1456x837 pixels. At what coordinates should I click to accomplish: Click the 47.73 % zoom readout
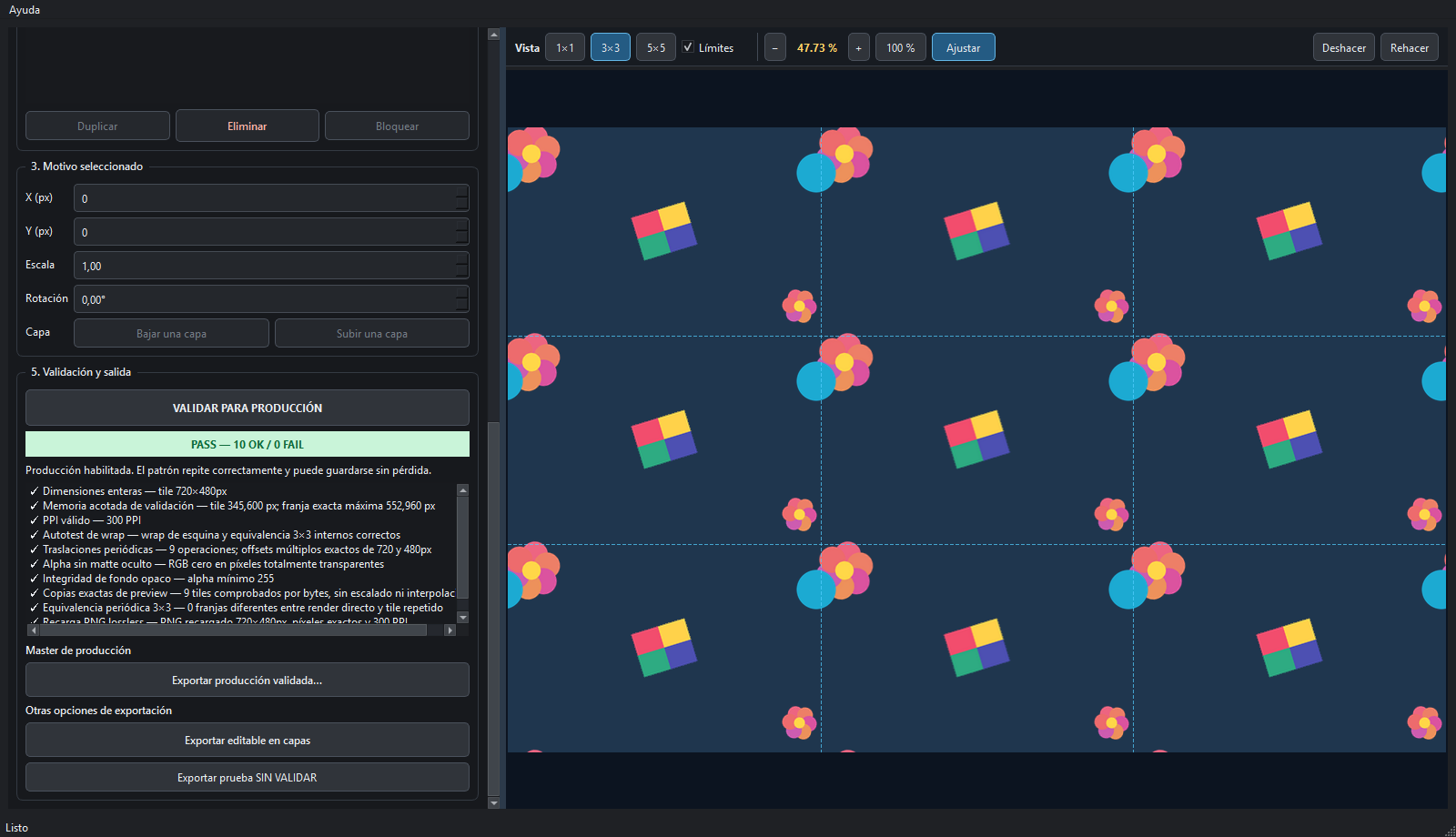click(x=817, y=47)
